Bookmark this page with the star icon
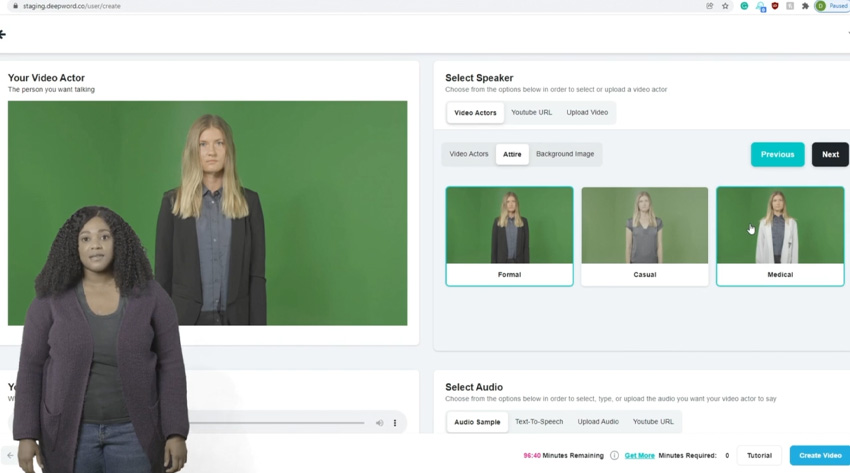This screenshot has height=473, width=850. (725, 6)
